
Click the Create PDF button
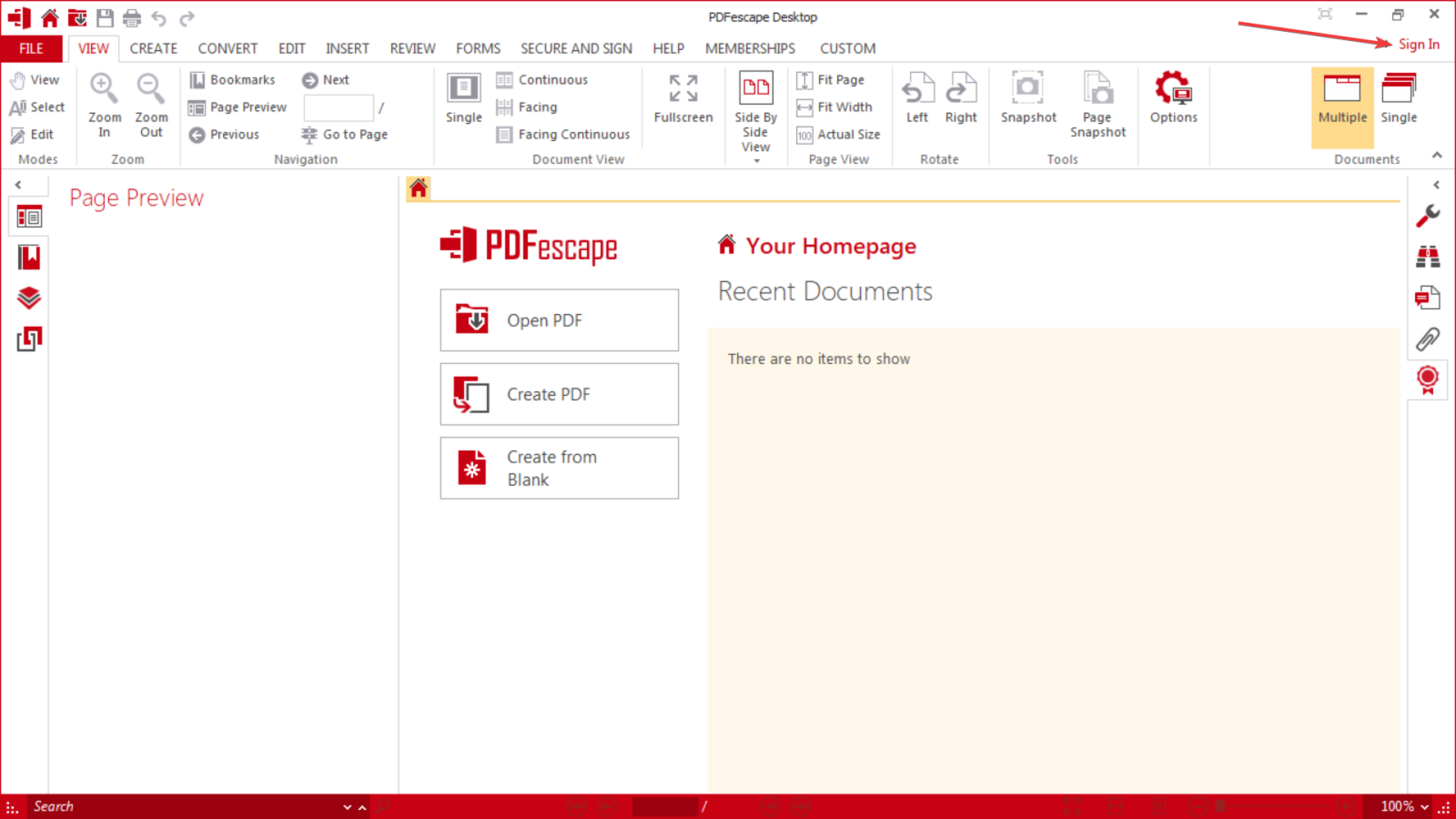pyautogui.click(x=560, y=394)
